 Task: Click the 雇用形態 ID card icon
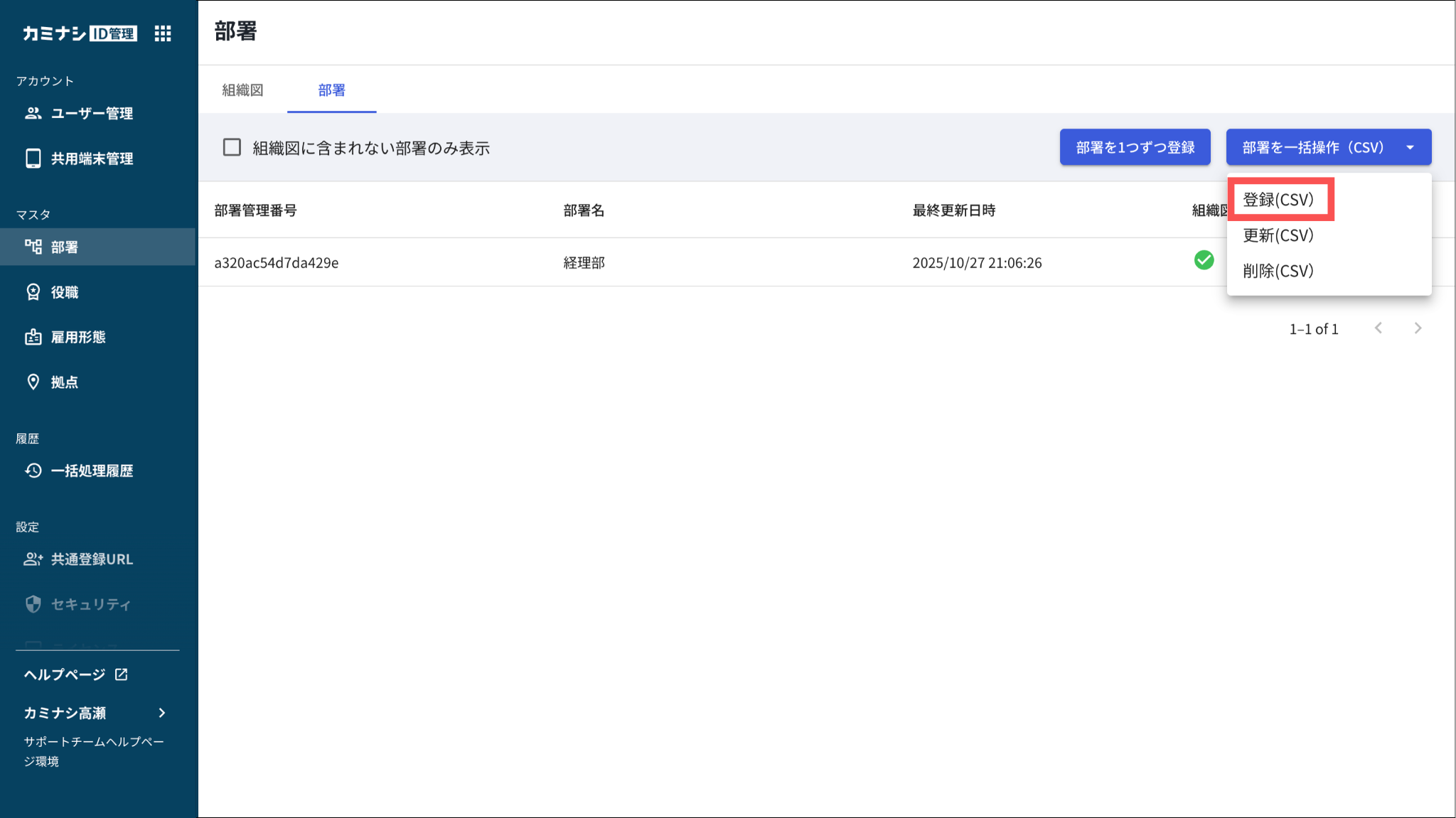pyautogui.click(x=33, y=337)
